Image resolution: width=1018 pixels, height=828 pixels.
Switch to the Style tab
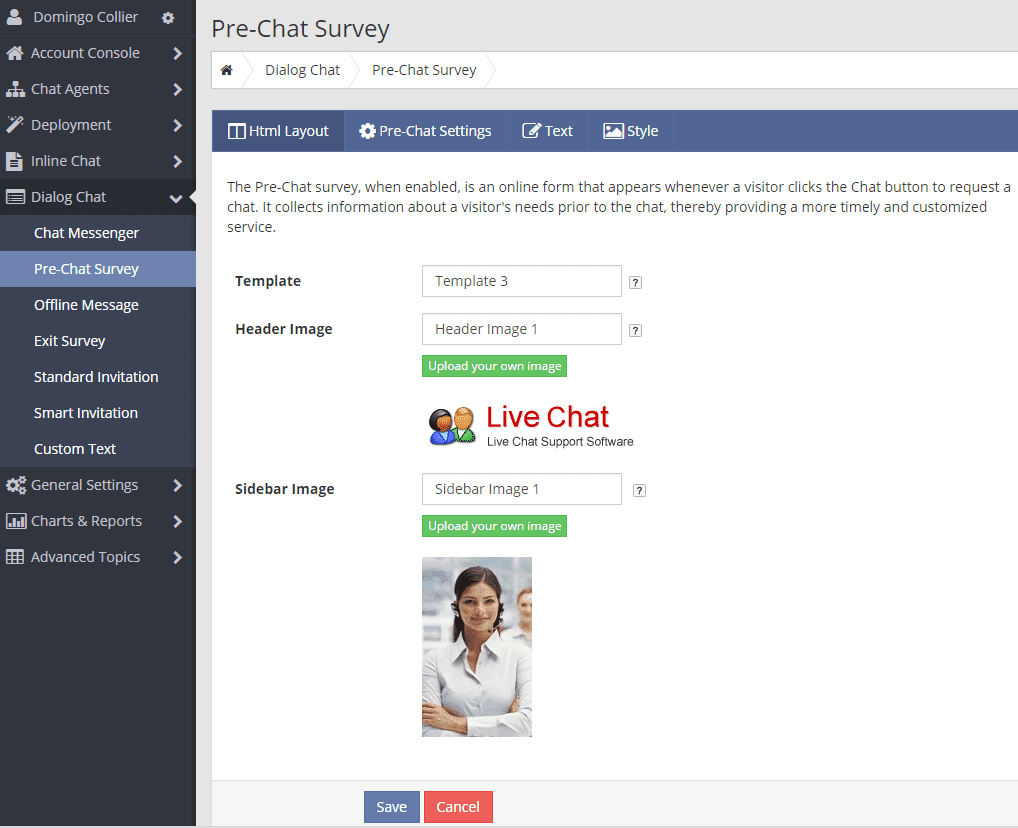pos(631,130)
